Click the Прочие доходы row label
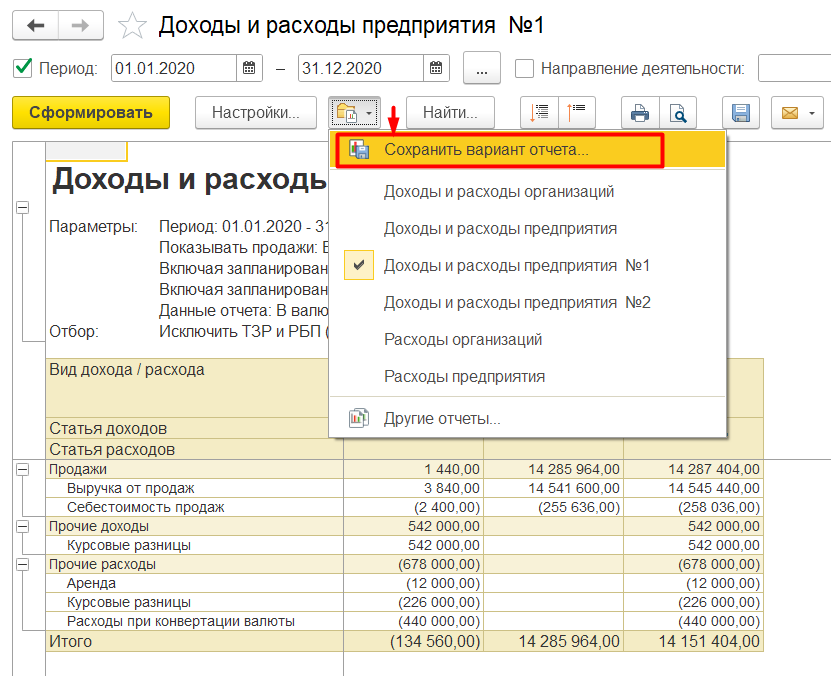Image resolution: width=831 pixels, height=676 pixels. click(99, 527)
